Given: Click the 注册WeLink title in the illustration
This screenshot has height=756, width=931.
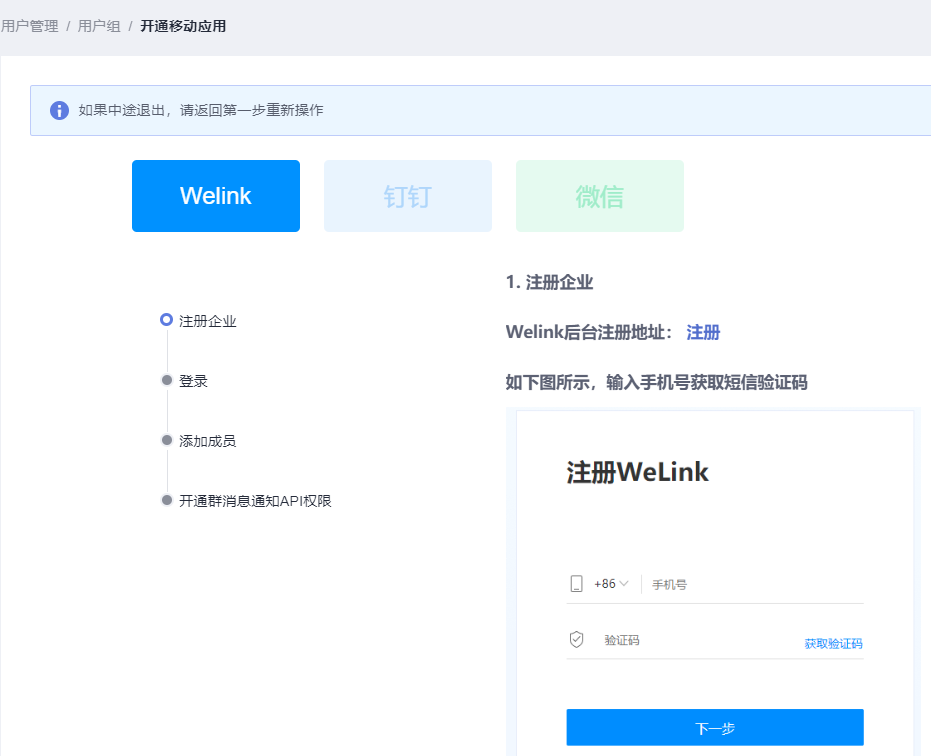Looking at the screenshot, I should pos(638,473).
